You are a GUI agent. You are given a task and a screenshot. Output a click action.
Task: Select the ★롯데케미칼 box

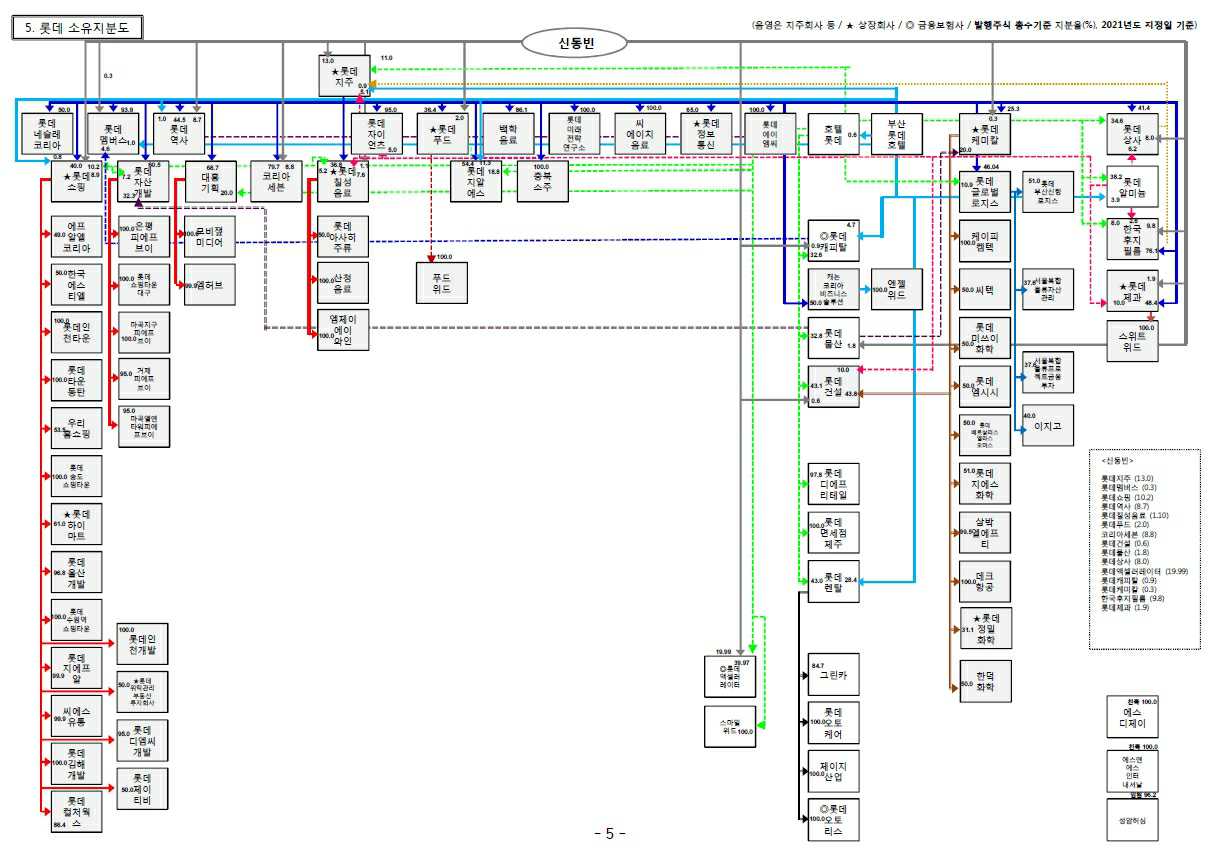point(983,136)
